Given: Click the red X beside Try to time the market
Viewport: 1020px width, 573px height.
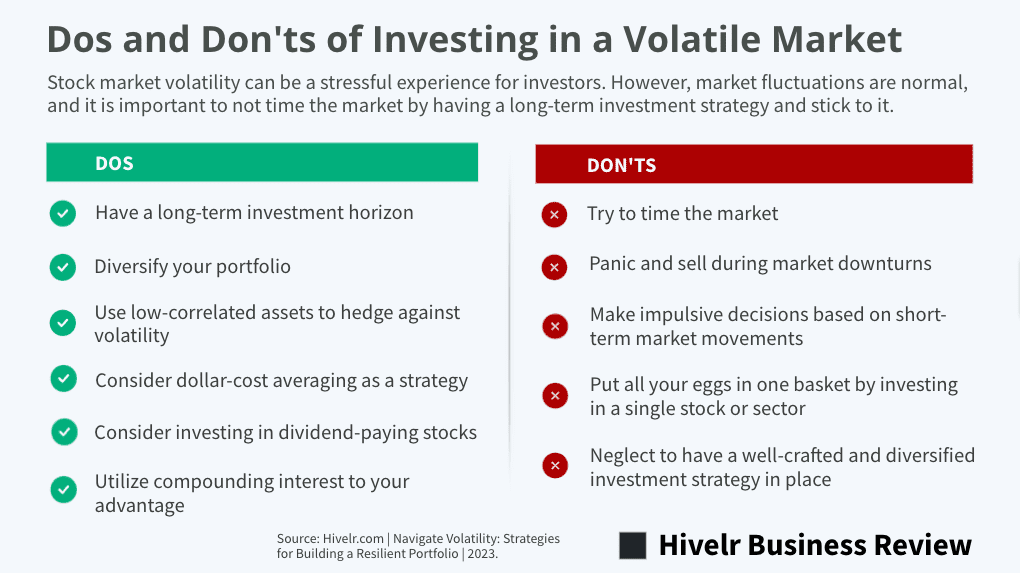Looking at the screenshot, I should (554, 215).
